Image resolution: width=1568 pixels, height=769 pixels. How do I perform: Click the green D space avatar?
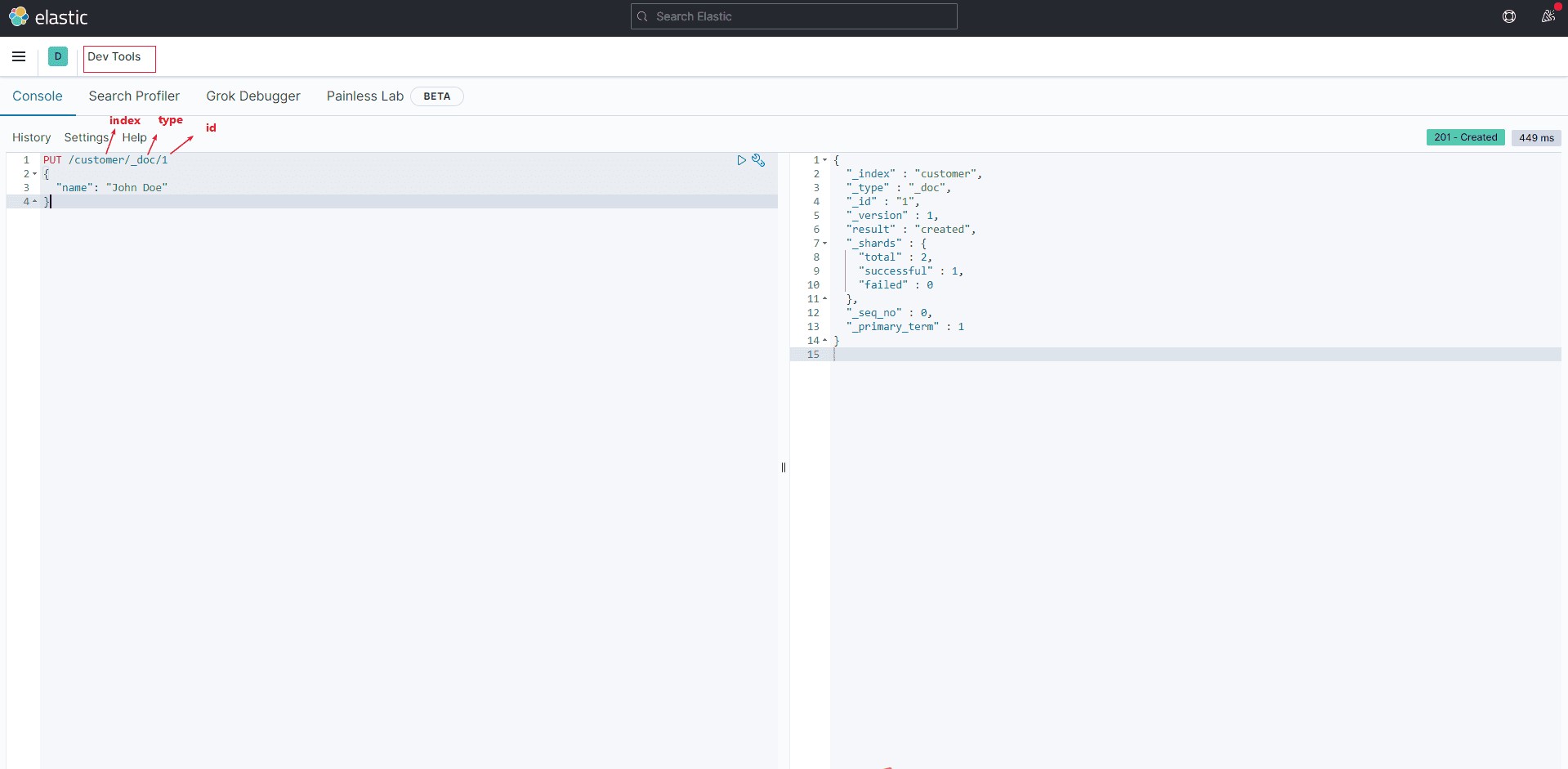click(58, 56)
